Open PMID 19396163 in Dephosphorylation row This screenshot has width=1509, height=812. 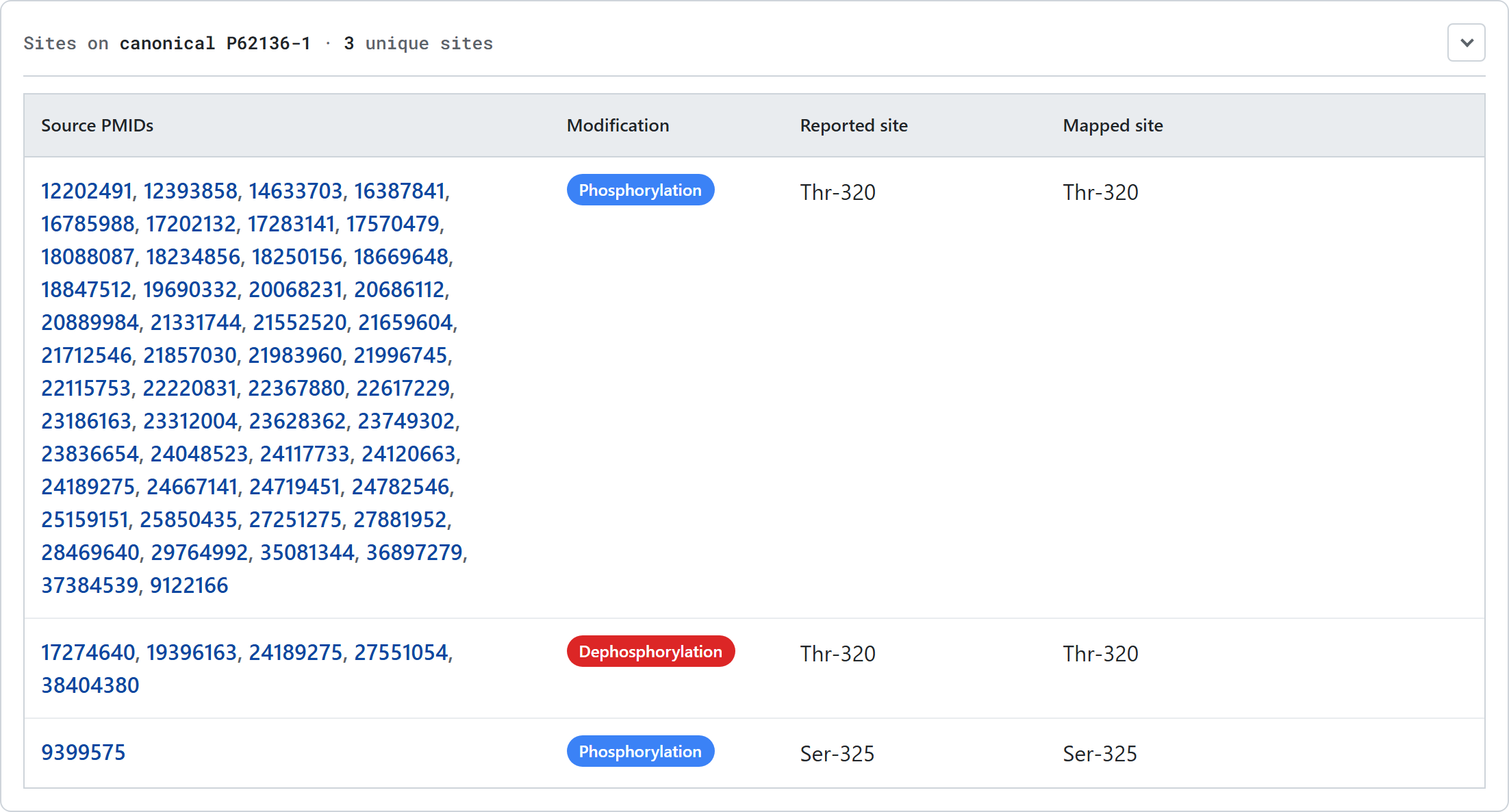[x=192, y=652]
